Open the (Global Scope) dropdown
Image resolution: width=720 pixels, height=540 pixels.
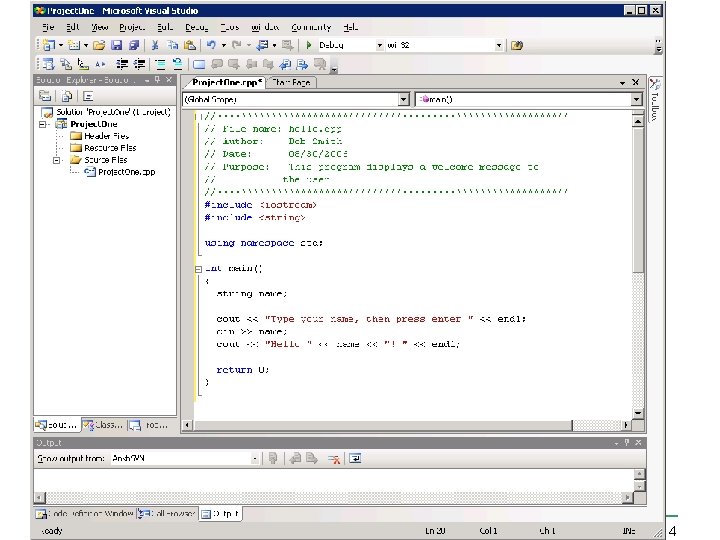coord(404,99)
